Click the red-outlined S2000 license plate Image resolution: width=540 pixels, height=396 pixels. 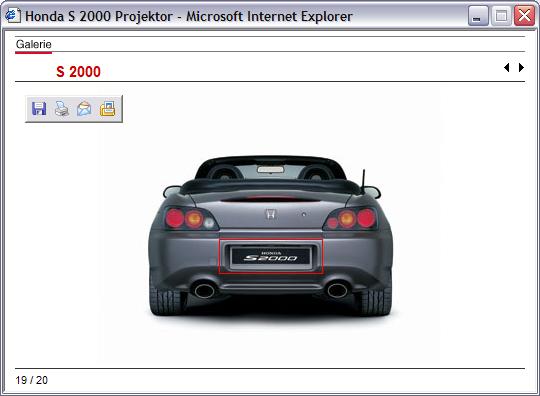(271, 257)
